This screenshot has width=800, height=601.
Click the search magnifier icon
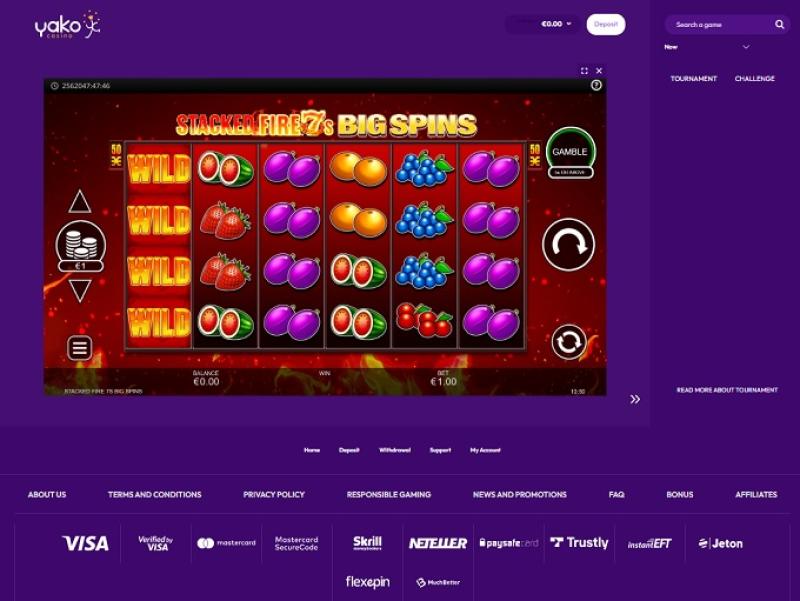click(779, 24)
